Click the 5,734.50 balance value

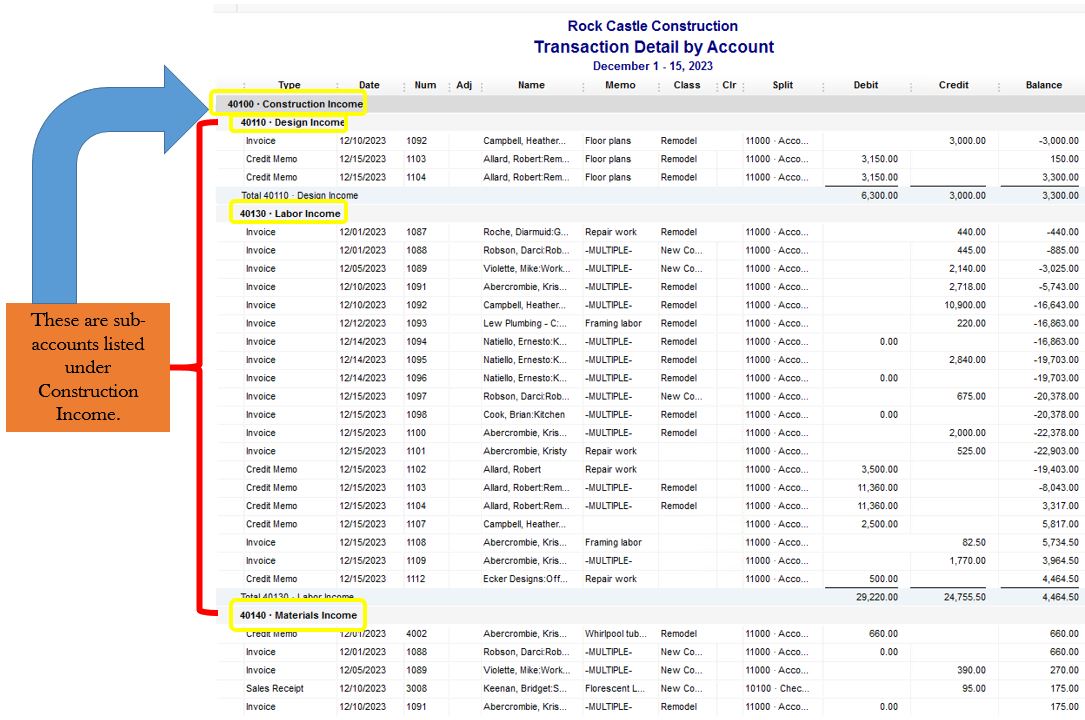[1060, 543]
